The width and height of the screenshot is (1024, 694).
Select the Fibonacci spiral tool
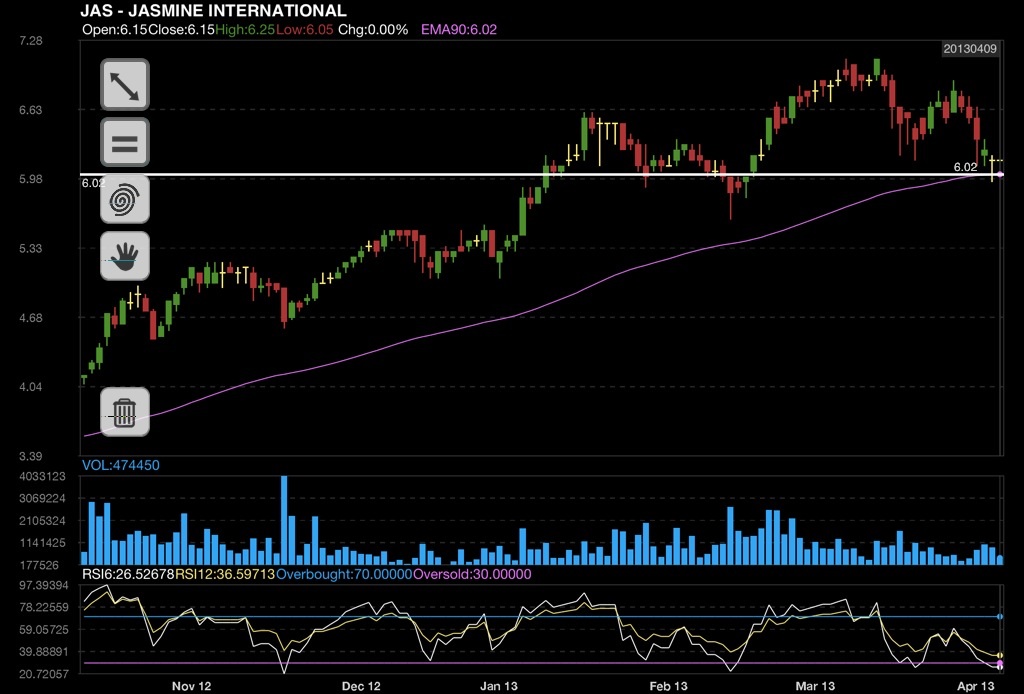[125, 199]
